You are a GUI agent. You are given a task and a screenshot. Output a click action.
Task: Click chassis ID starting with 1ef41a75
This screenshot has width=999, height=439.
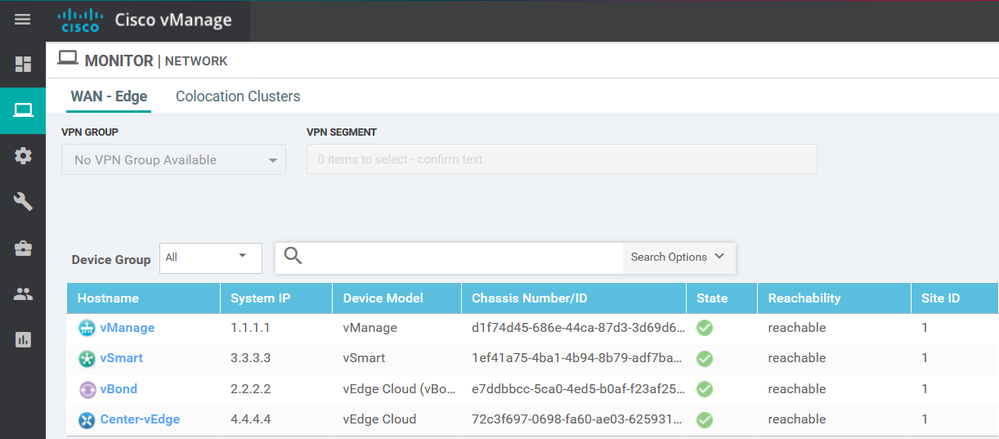point(579,359)
